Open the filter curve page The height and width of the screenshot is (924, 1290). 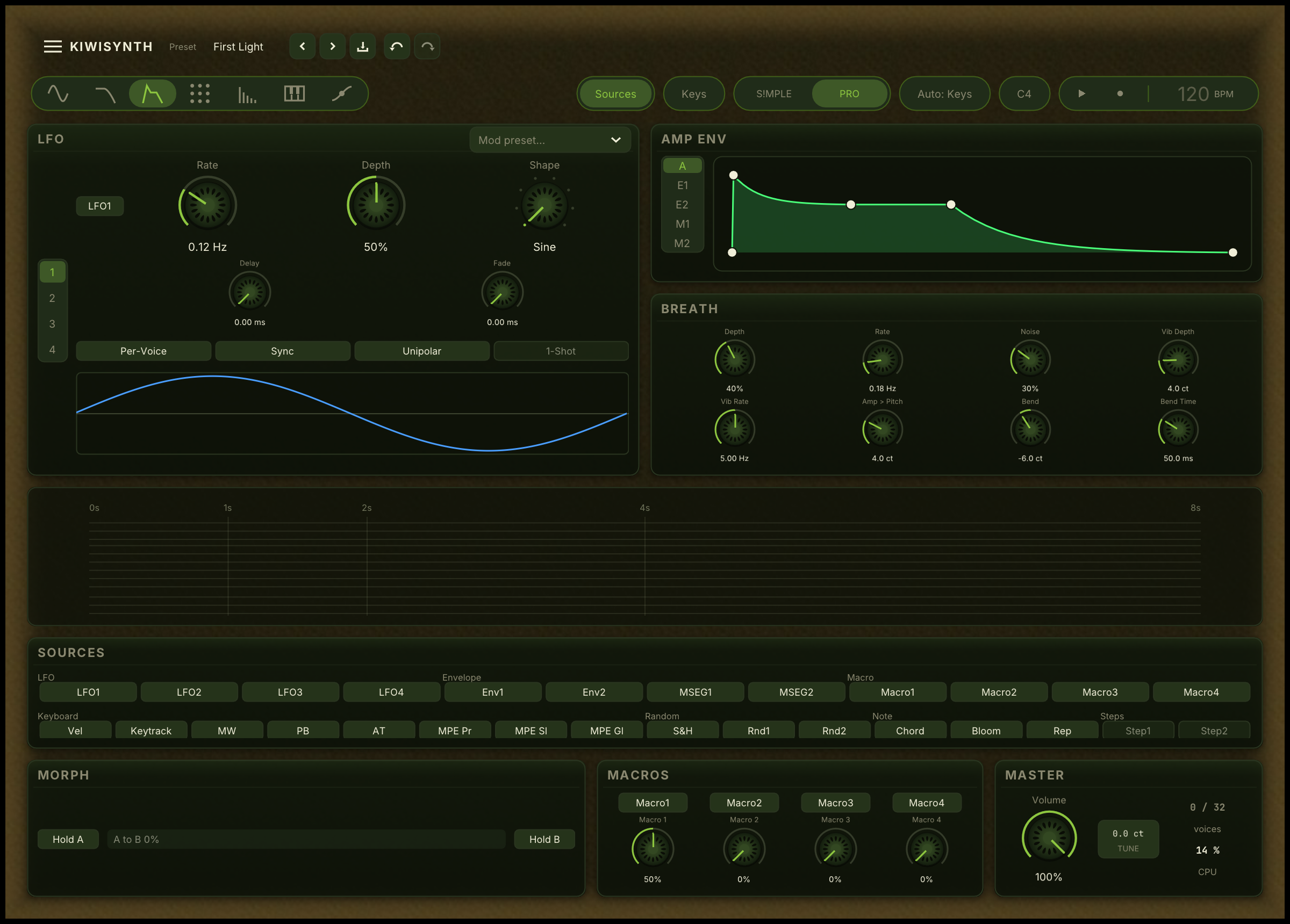coord(105,94)
